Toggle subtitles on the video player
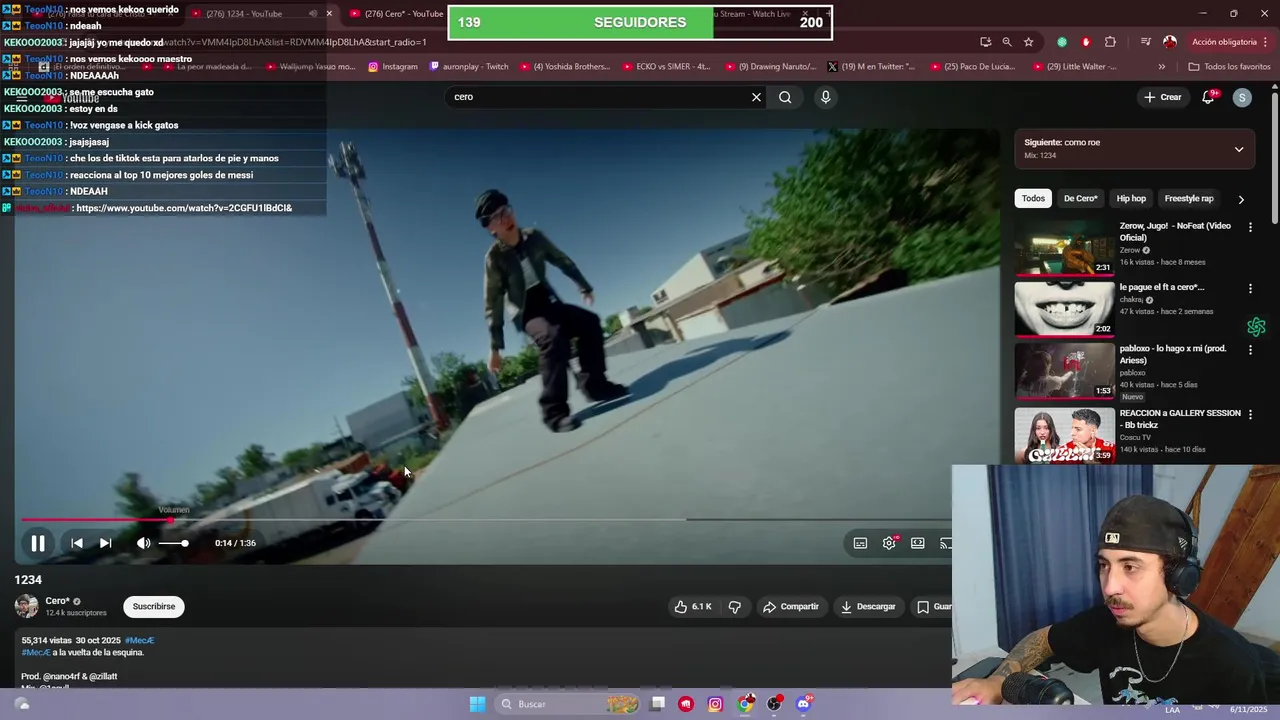This screenshot has width=1280, height=720. [x=860, y=543]
